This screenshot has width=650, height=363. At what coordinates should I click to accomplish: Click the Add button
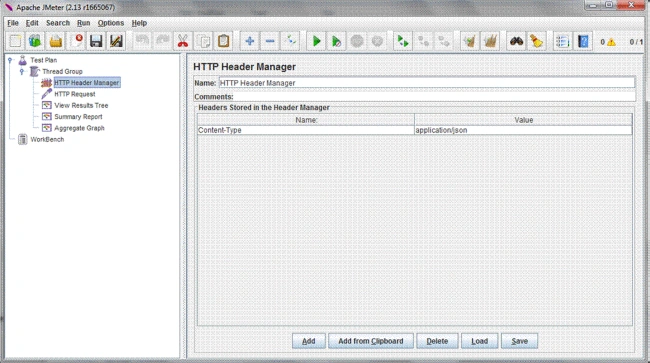(x=308, y=341)
